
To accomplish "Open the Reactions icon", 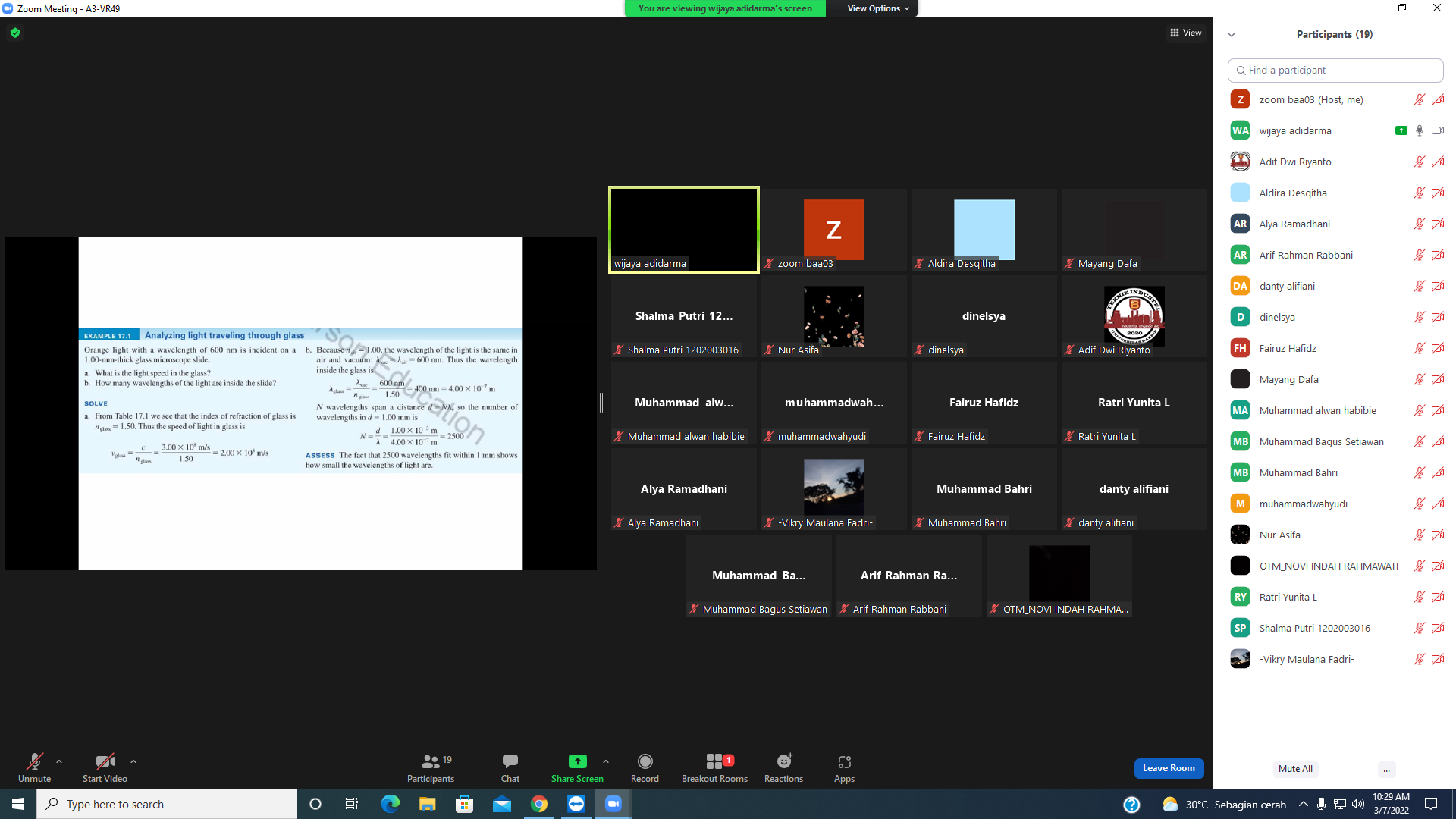I will coord(784,761).
